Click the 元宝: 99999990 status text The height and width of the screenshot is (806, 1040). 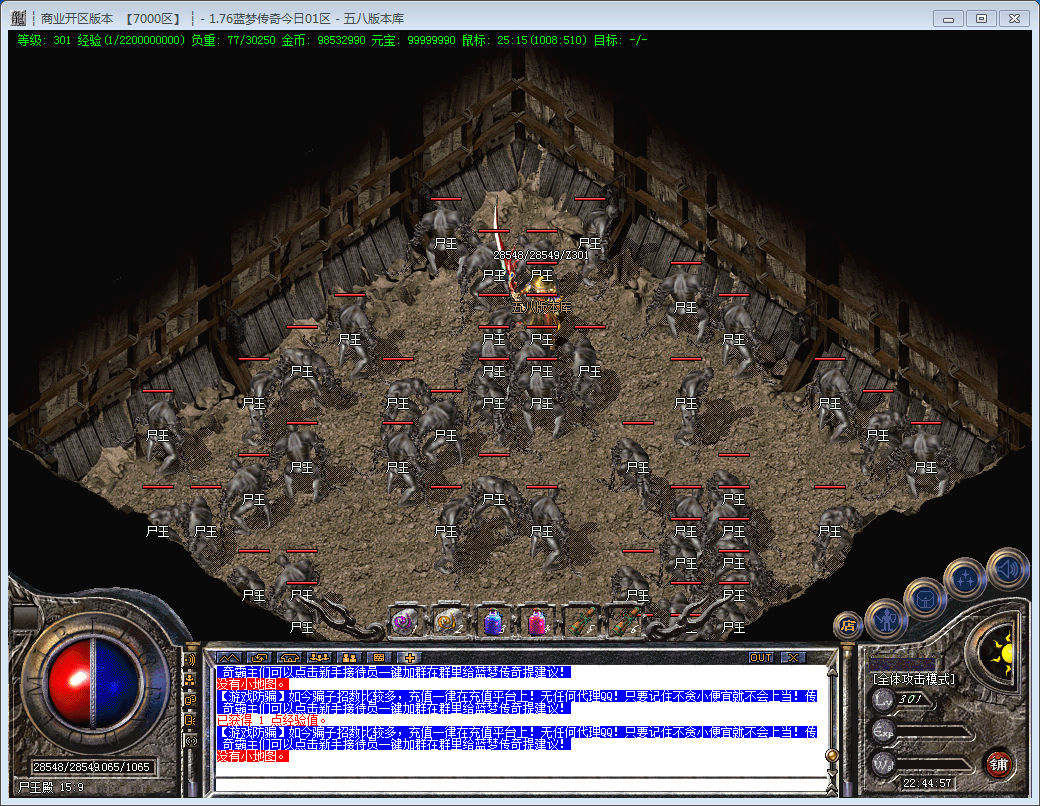[x=413, y=40]
